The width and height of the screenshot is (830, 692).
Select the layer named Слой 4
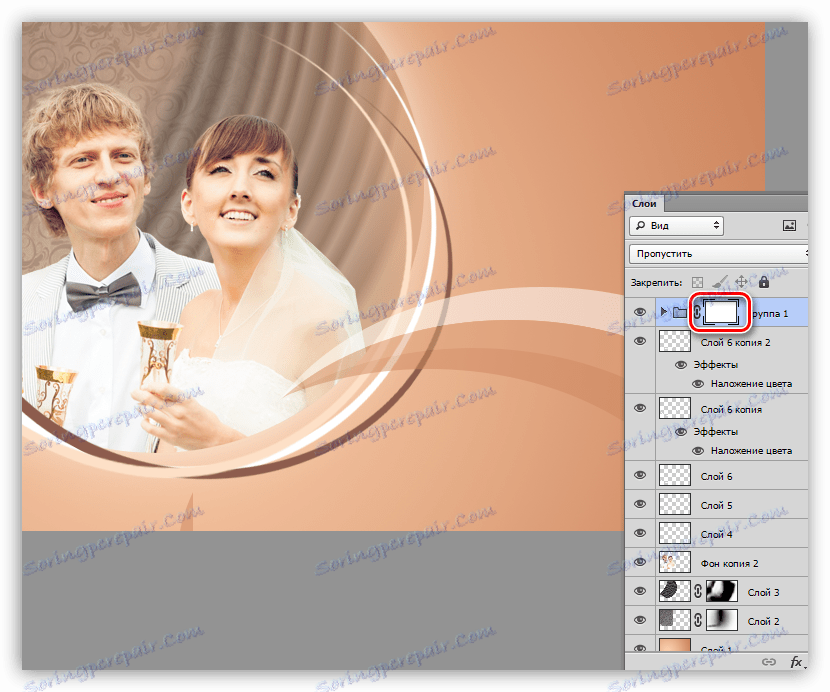click(x=716, y=534)
